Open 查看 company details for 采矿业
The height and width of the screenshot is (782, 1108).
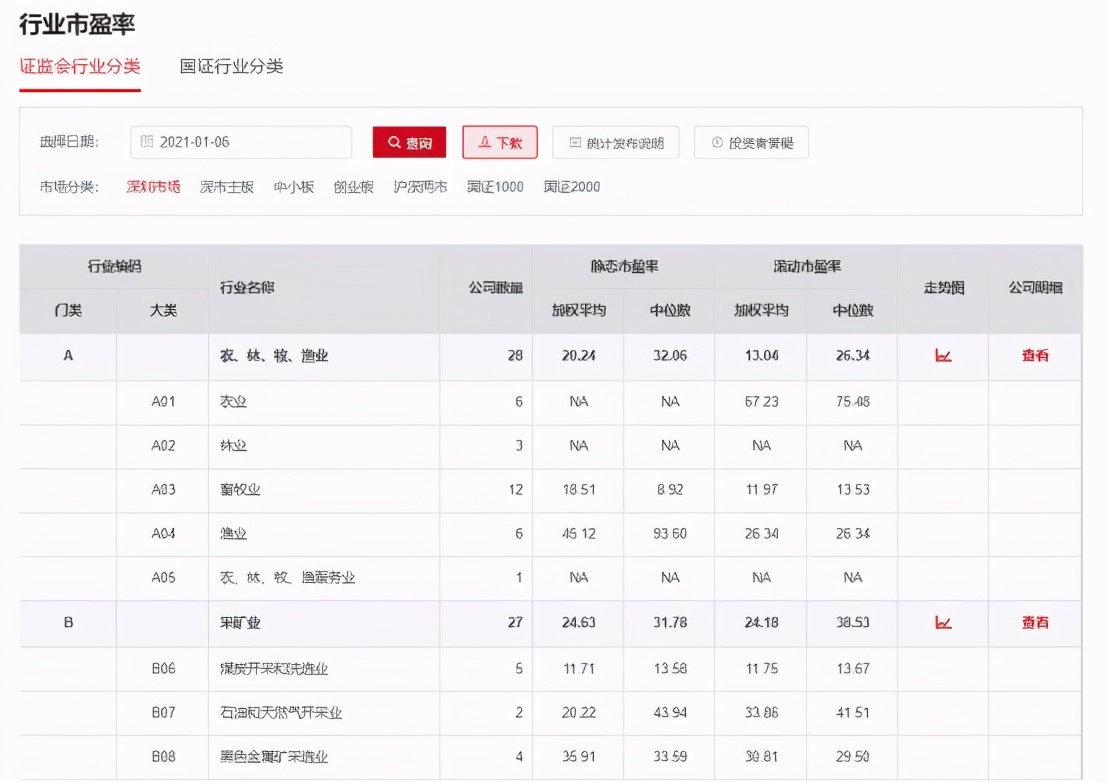(x=1035, y=623)
